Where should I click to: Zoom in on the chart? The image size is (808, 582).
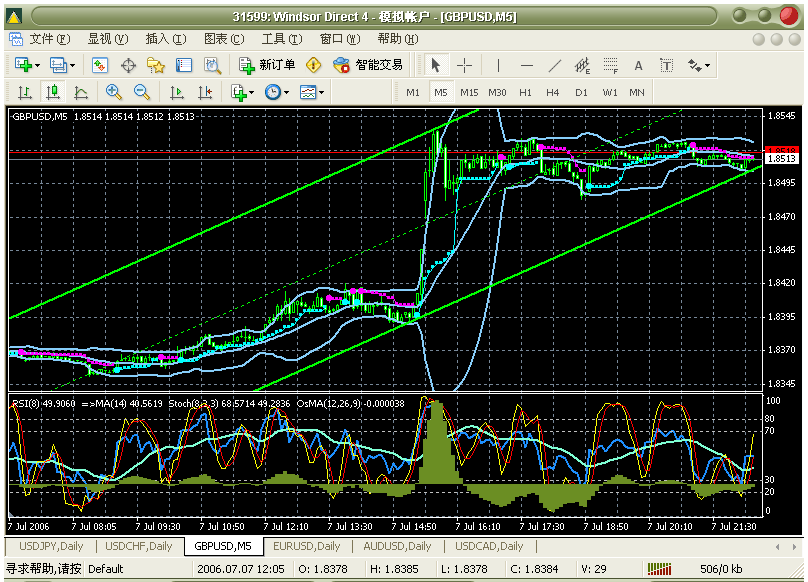pyautogui.click(x=114, y=92)
